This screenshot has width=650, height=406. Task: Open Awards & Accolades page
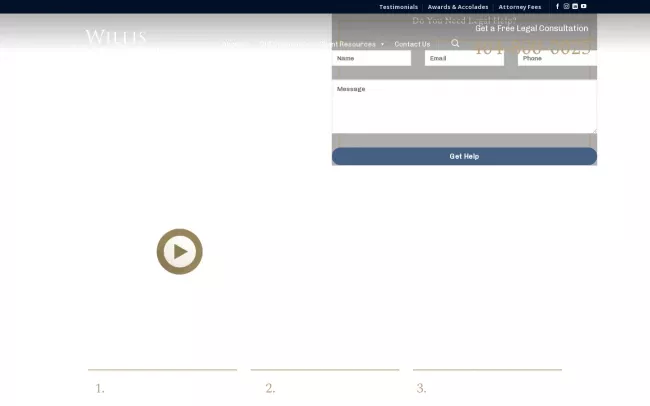pos(458,7)
